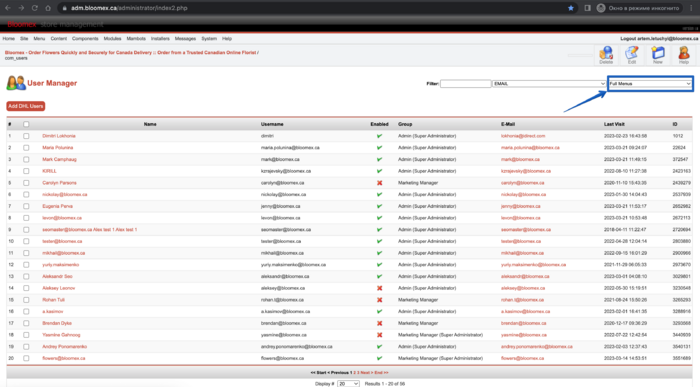Select the checkbox for Brendan Dyke
Image resolution: width=700 pixels, height=387 pixels.
(x=26, y=323)
